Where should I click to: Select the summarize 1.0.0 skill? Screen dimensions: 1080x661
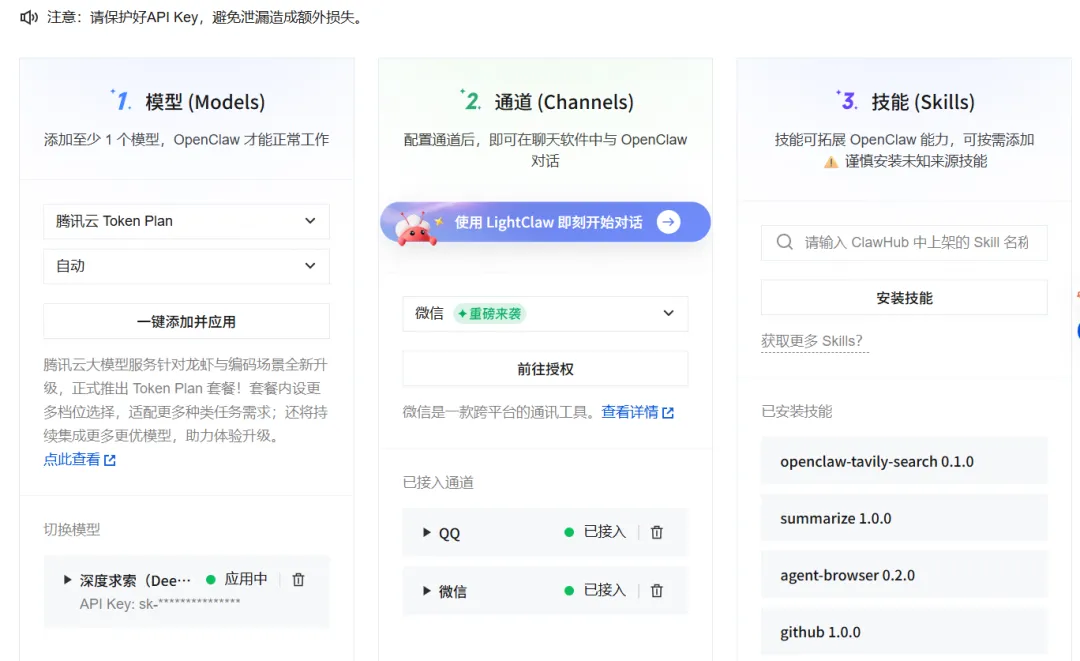pyautogui.click(x=904, y=518)
